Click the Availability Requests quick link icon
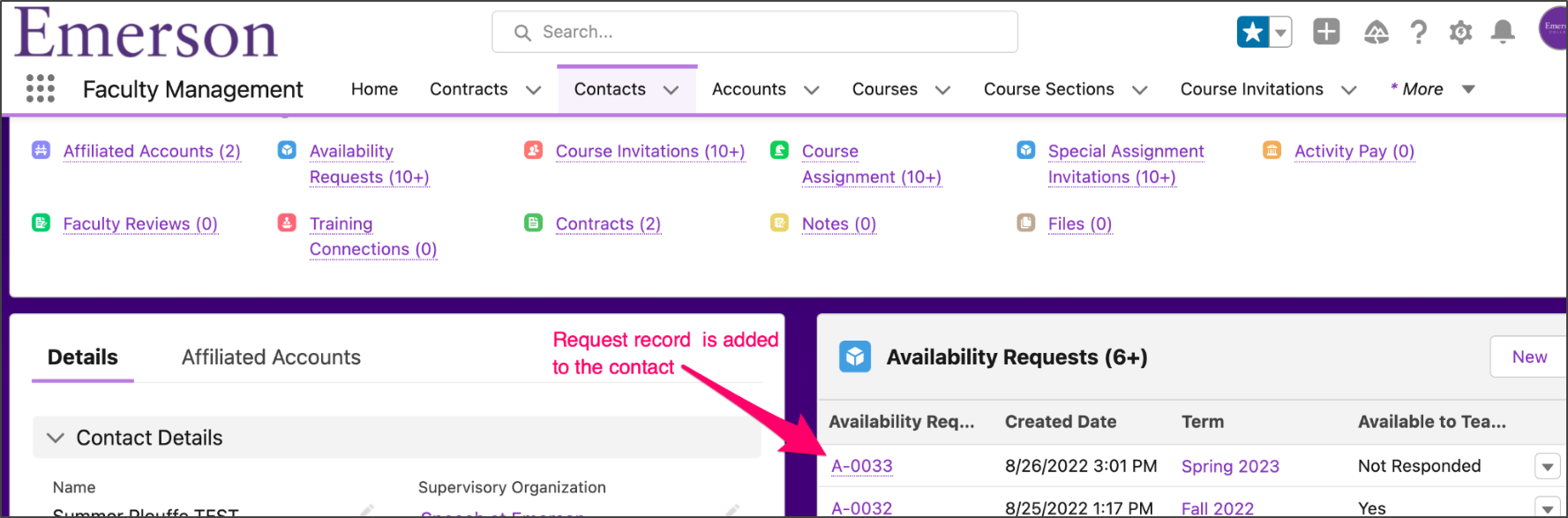Screen dimensions: 1568x518 click(x=288, y=150)
